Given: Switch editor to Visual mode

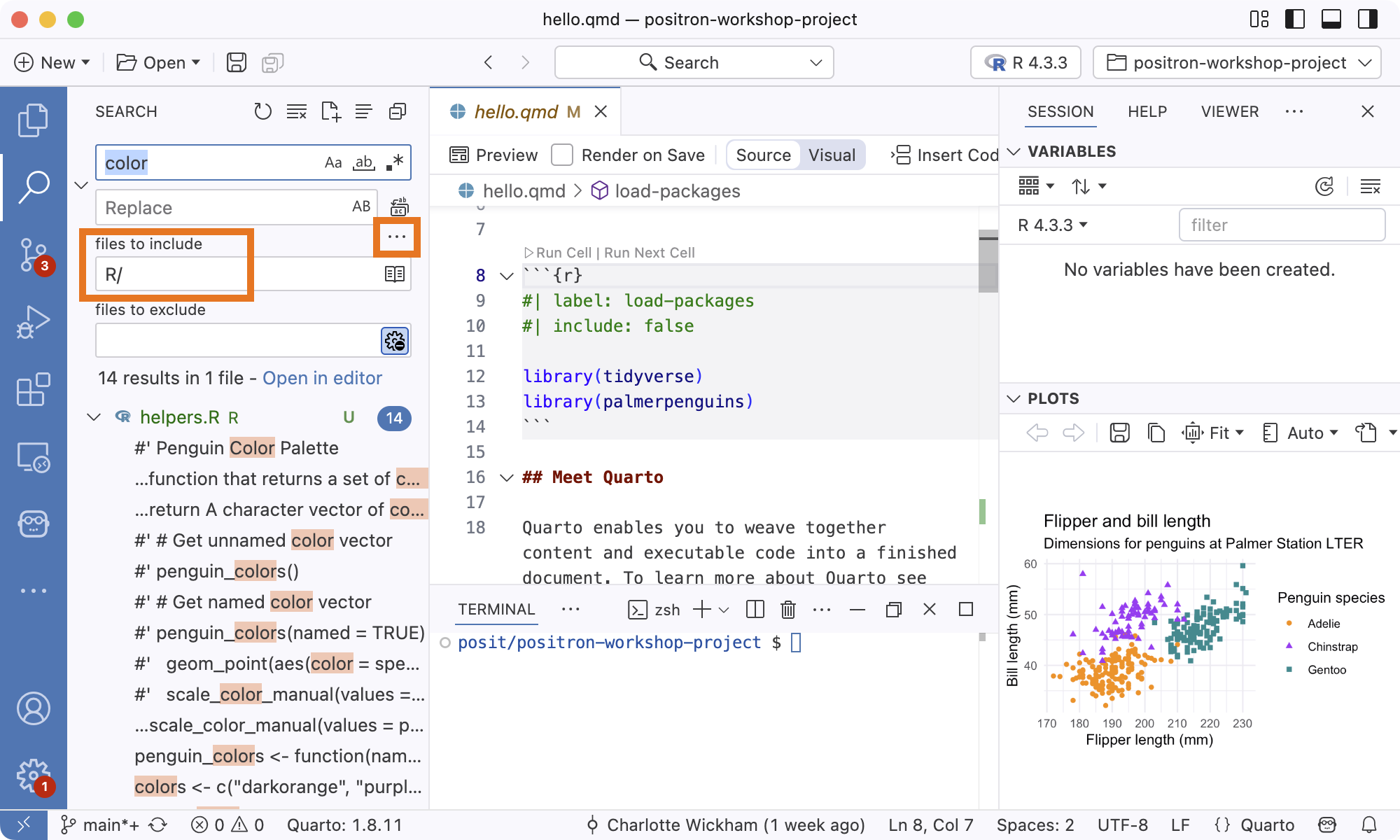Looking at the screenshot, I should [x=832, y=155].
